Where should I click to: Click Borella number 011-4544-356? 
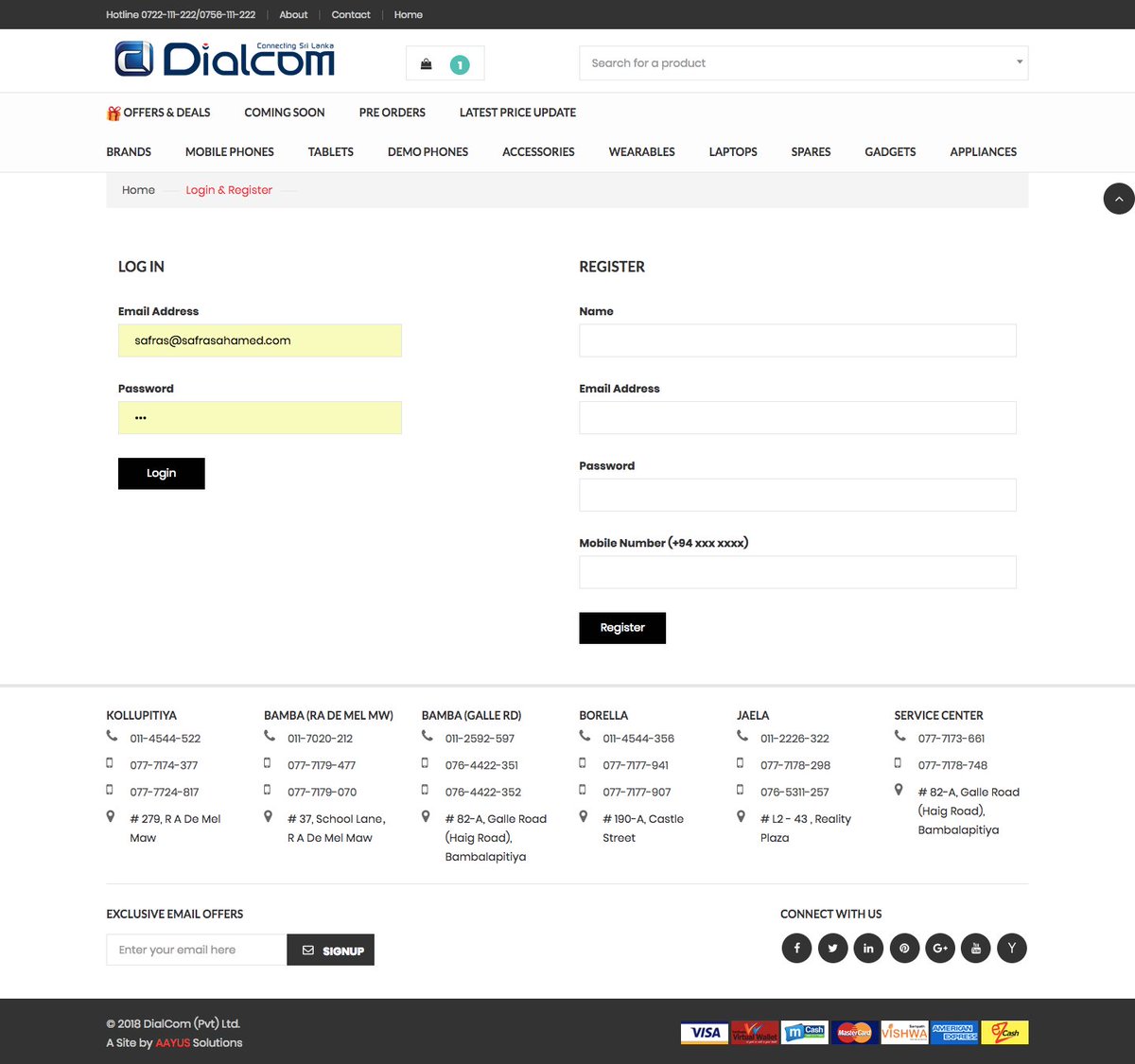tap(638, 739)
